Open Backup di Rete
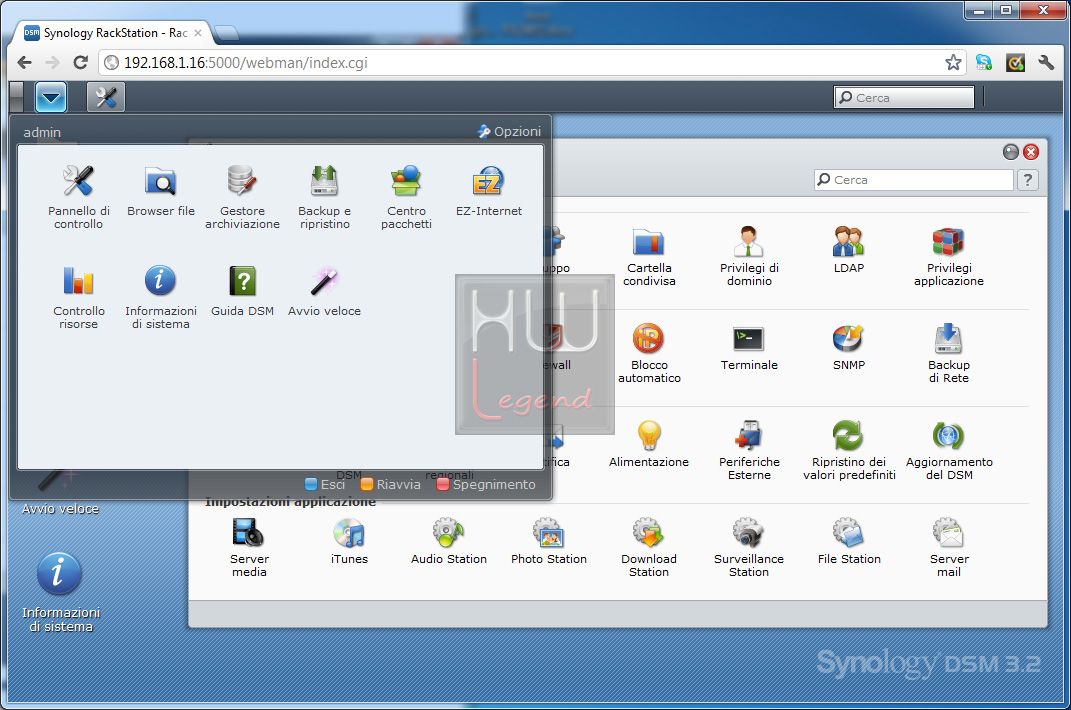The image size is (1071, 710). coord(949,353)
